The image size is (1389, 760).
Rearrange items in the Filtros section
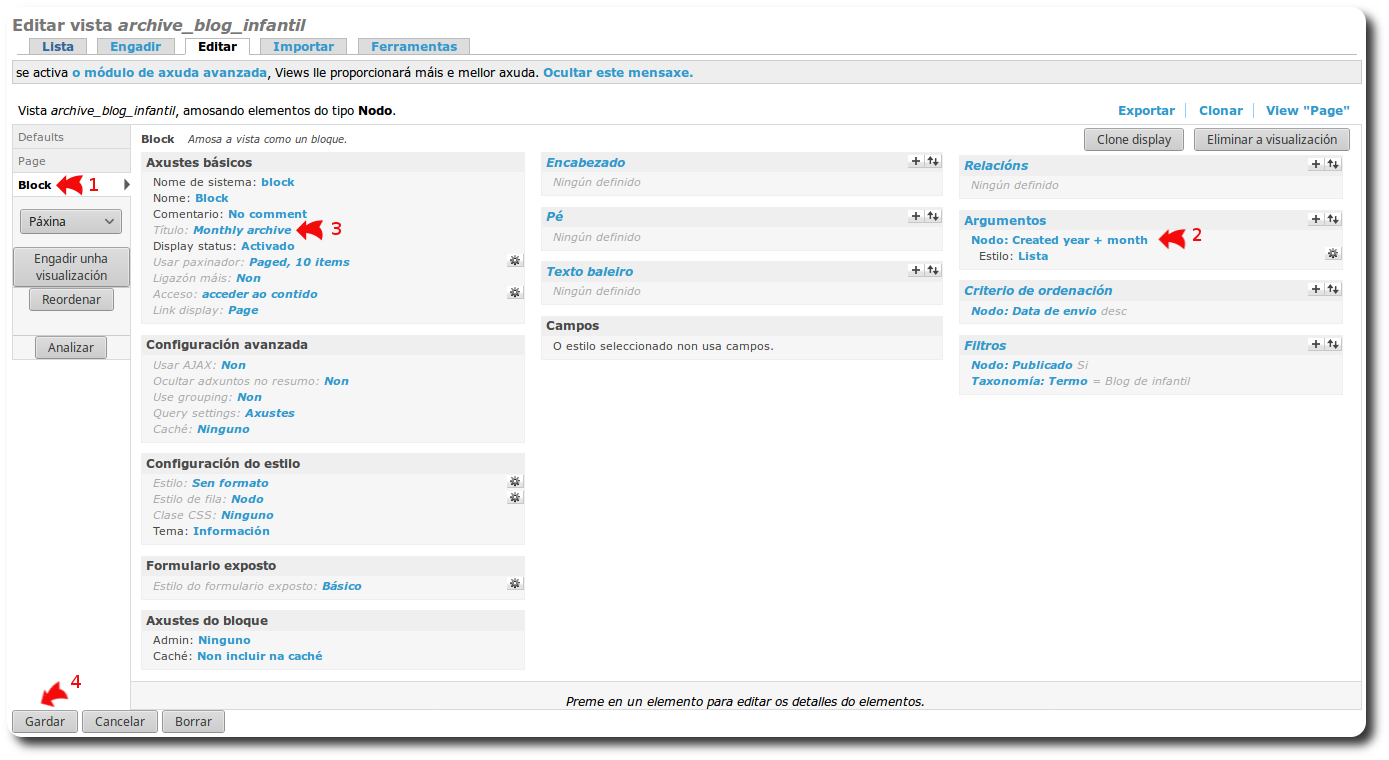tap(1333, 344)
